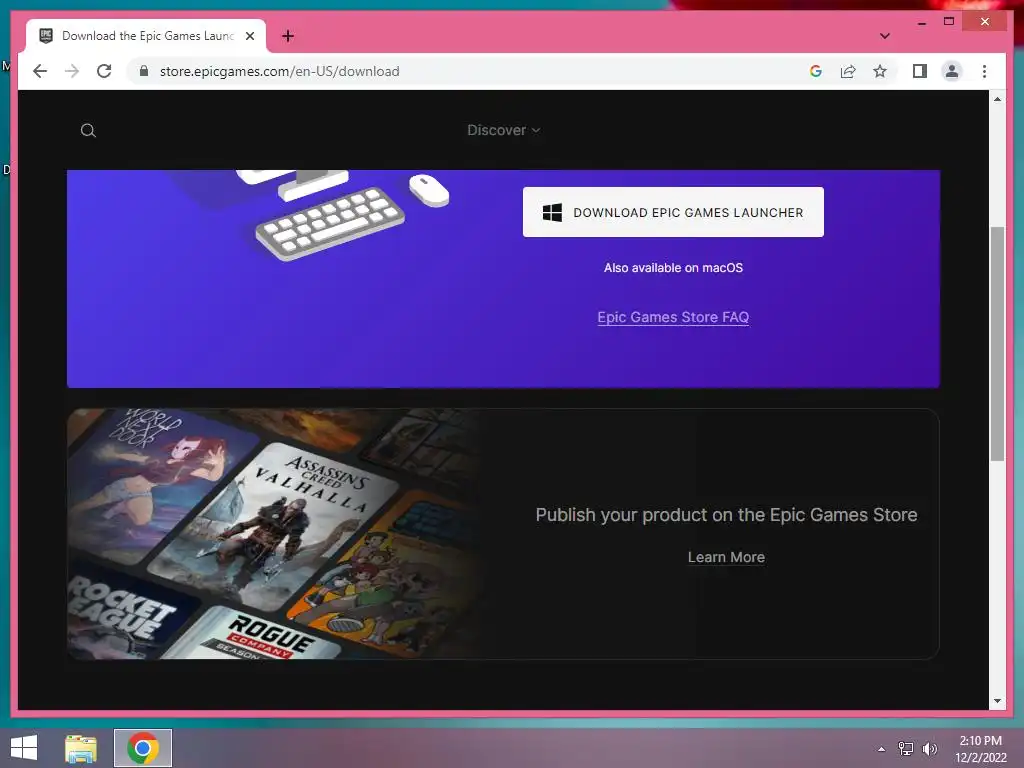Click the 'Also available on macOS' text
This screenshot has height=768, width=1024.
click(673, 268)
